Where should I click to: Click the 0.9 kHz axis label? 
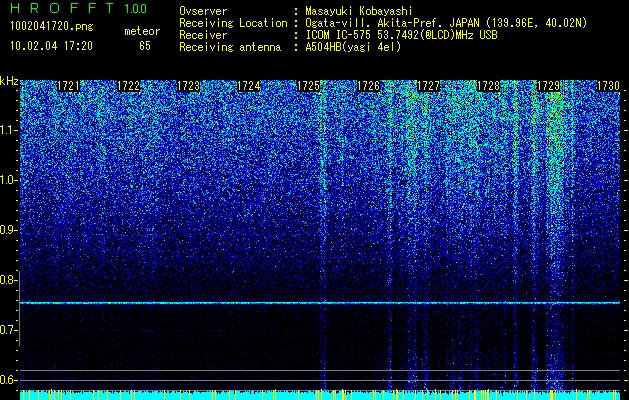[8, 230]
